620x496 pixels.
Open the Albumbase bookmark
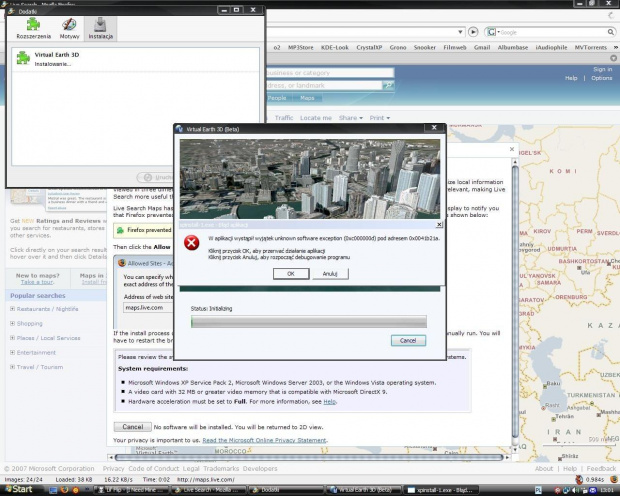tap(513, 47)
